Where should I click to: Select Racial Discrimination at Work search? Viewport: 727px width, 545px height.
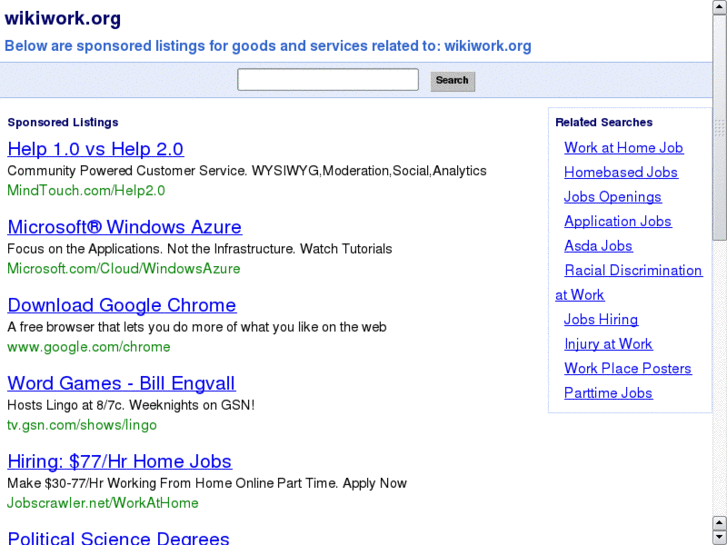[633, 270]
